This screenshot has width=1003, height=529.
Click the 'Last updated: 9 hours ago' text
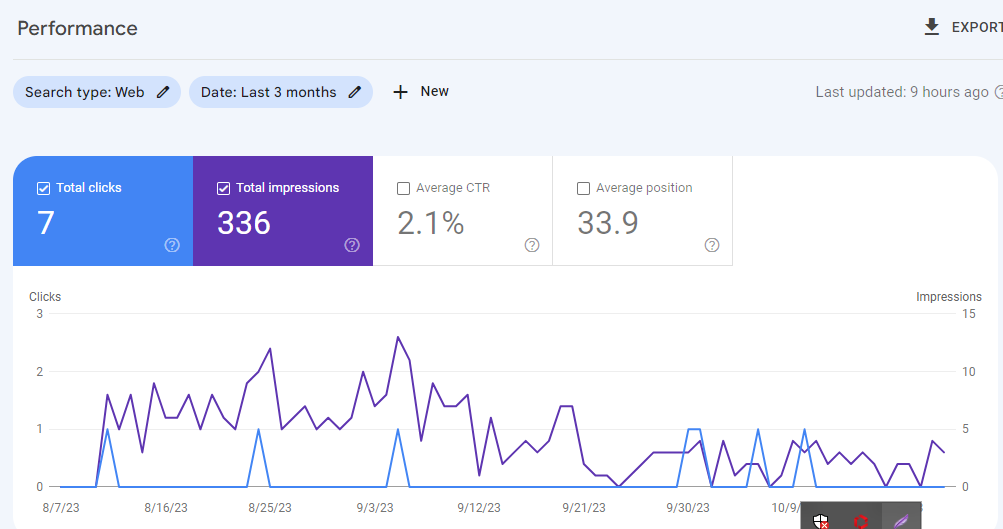pyautogui.click(x=901, y=92)
